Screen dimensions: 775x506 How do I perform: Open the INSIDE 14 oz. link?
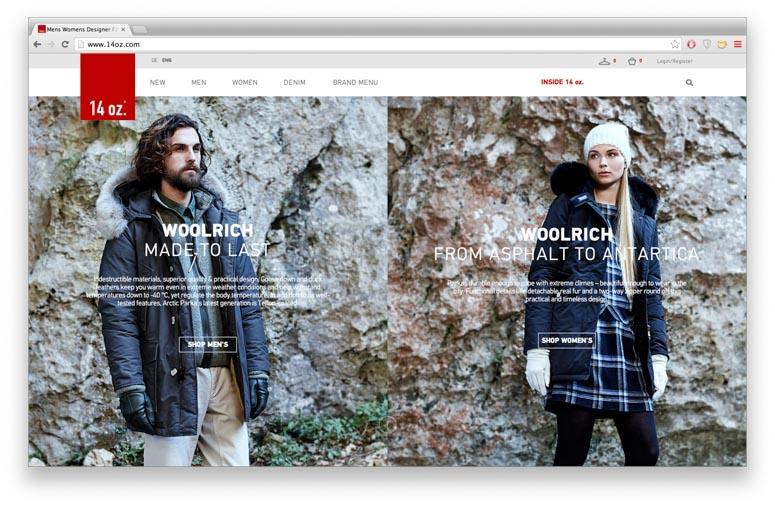coord(562,82)
